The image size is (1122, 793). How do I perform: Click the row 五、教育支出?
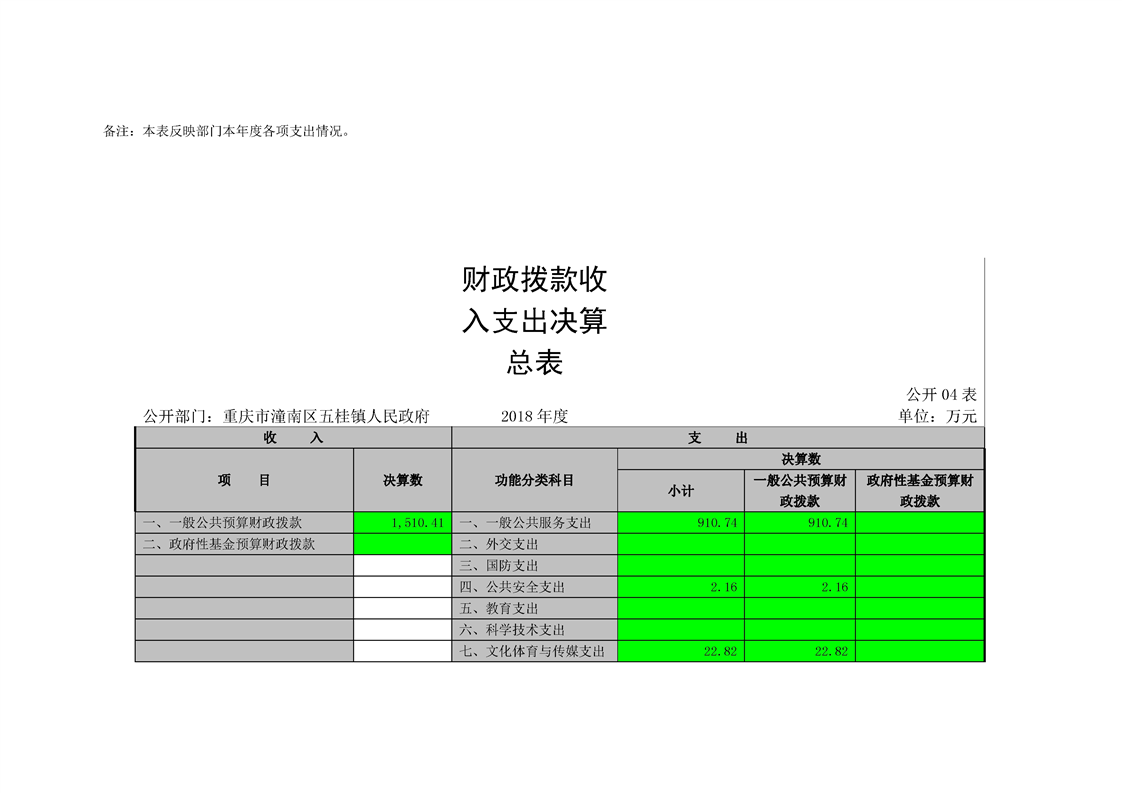coord(535,608)
